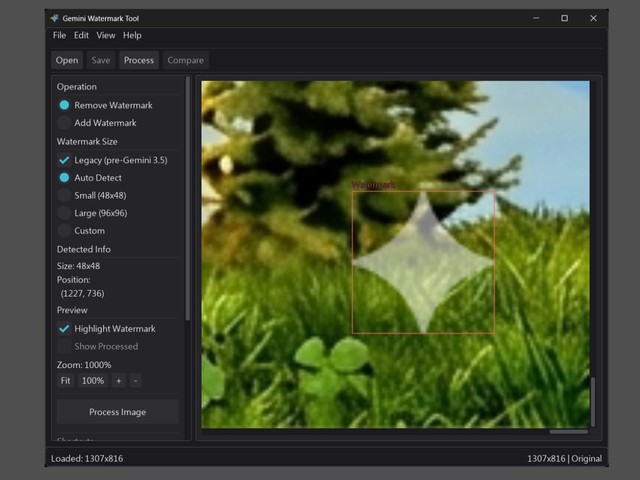Maximize the Gemini Watermark Tool window
Viewport: 640px width, 480px height.
pyautogui.click(x=564, y=18)
